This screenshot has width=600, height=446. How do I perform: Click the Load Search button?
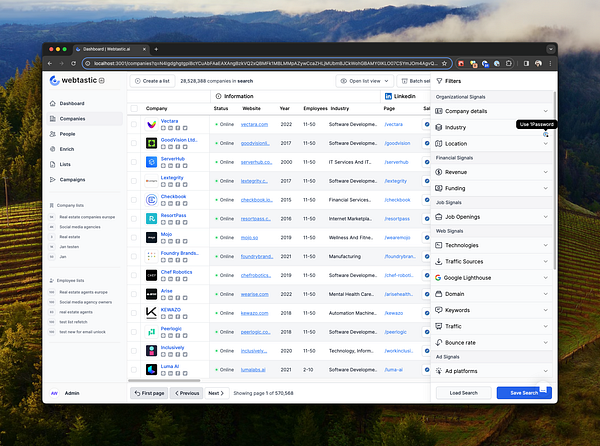coord(463,393)
